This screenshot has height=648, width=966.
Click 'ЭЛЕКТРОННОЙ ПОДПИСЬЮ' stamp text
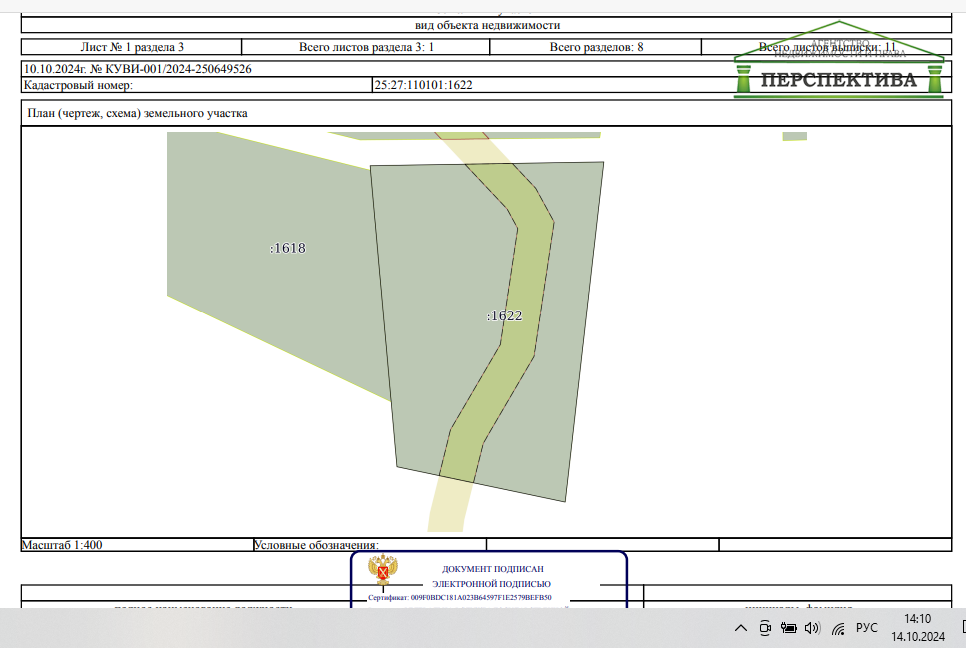coord(491,584)
